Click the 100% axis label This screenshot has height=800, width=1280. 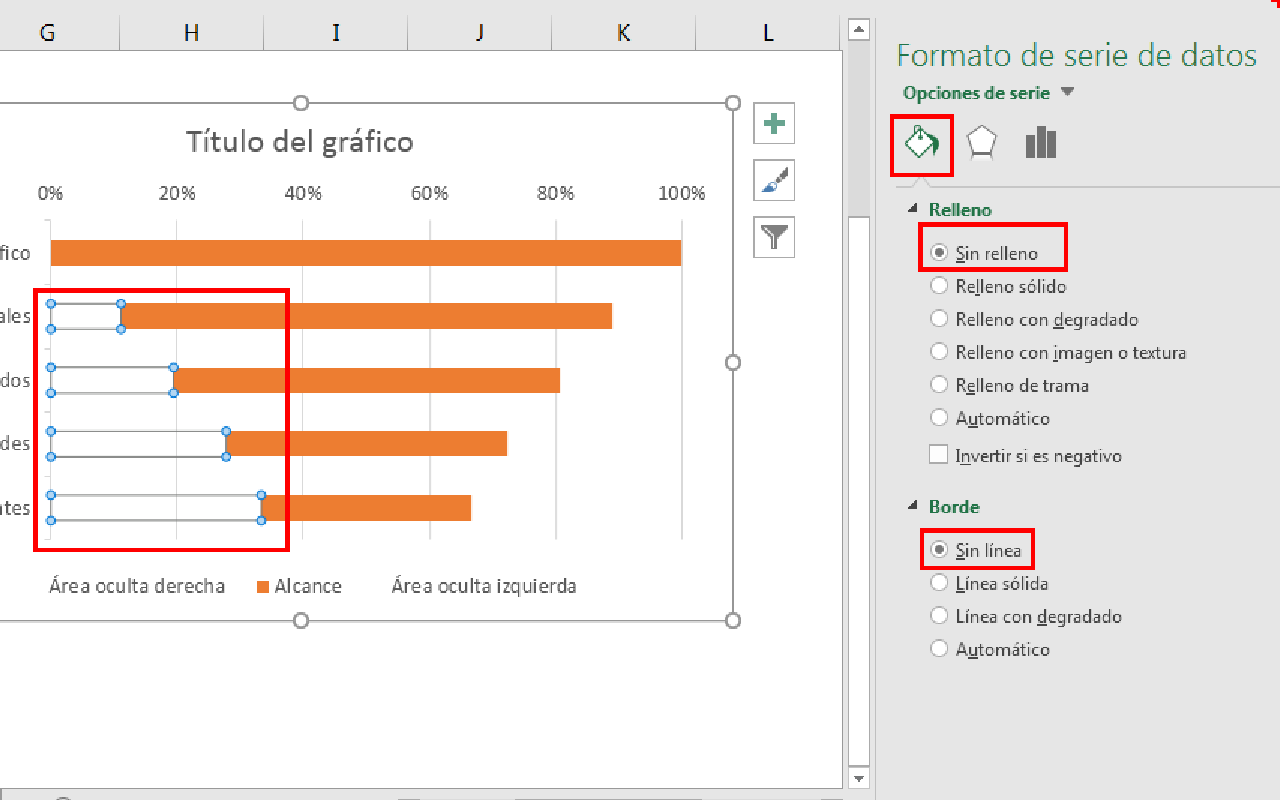(x=682, y=193)
